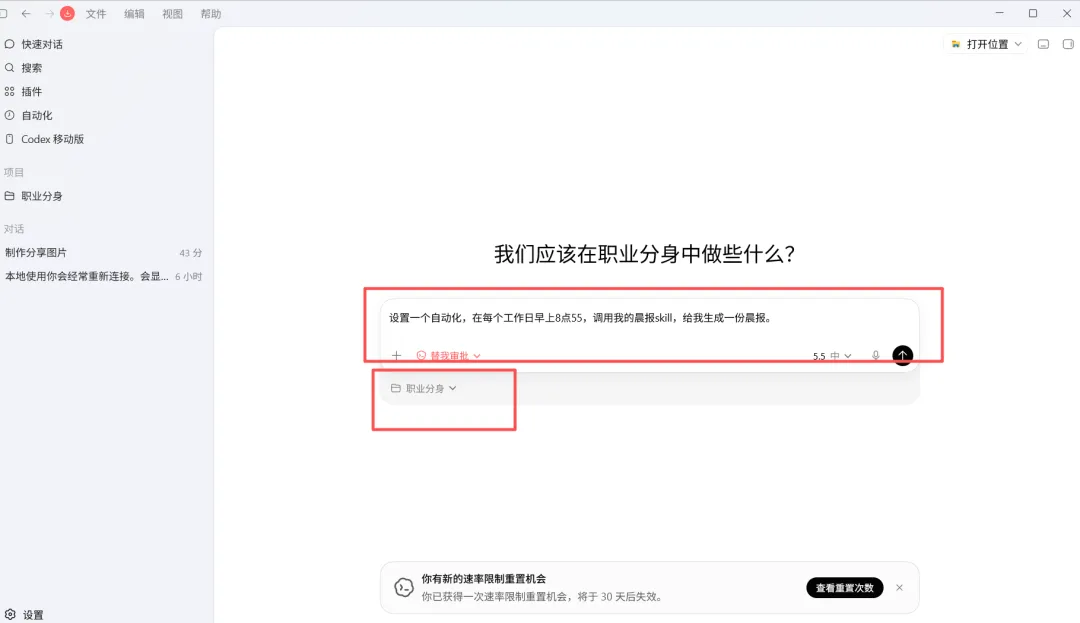Click the black send arrow button

click(902, 355)
